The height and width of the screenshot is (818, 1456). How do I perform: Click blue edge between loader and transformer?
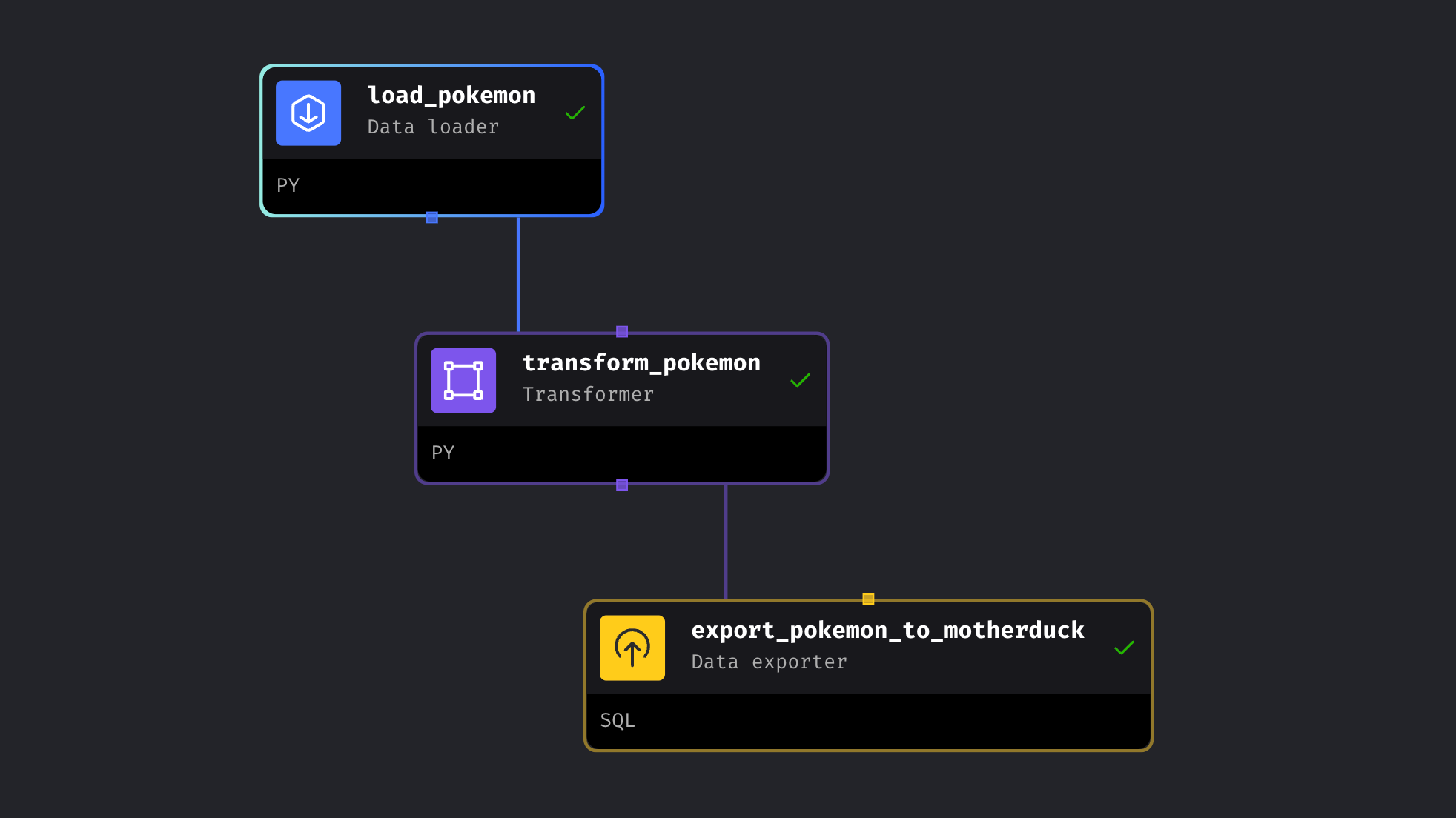pos(518,274)
